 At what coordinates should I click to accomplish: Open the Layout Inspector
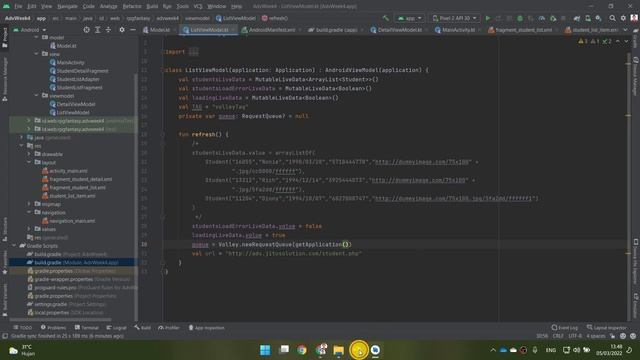606,328
